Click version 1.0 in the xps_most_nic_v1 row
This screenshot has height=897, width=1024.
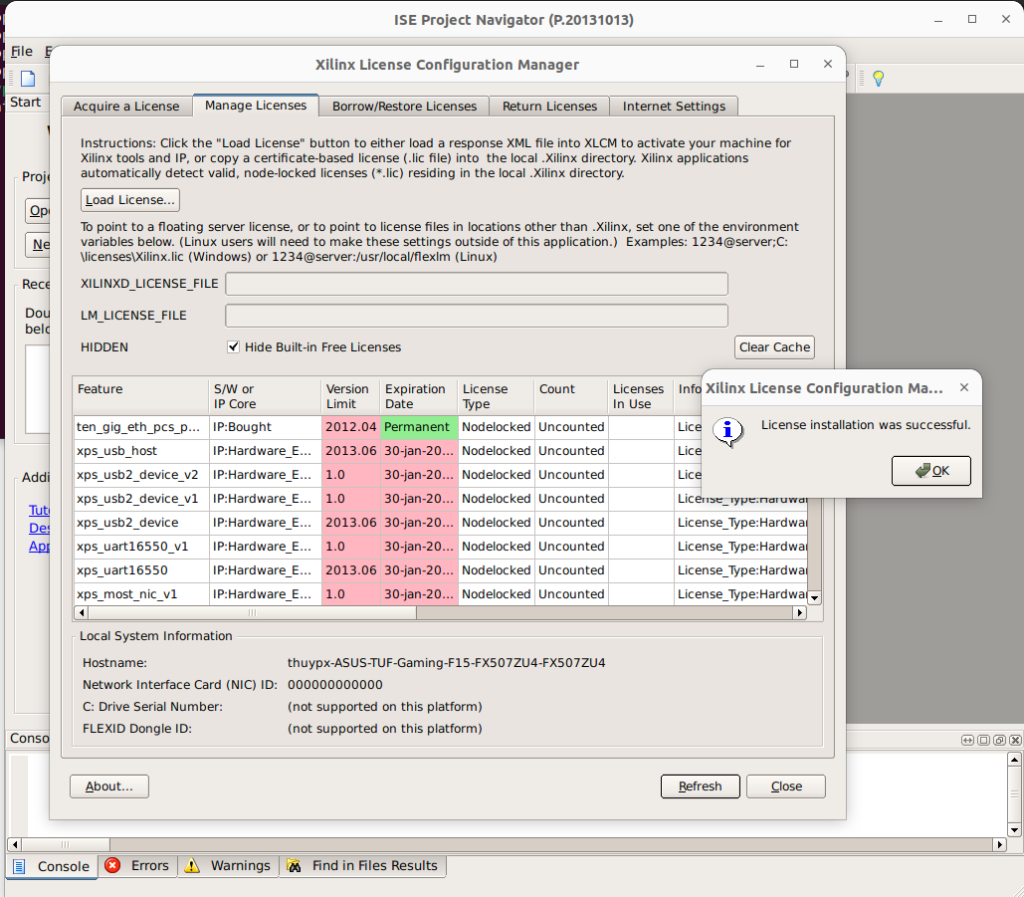point(351,594)
